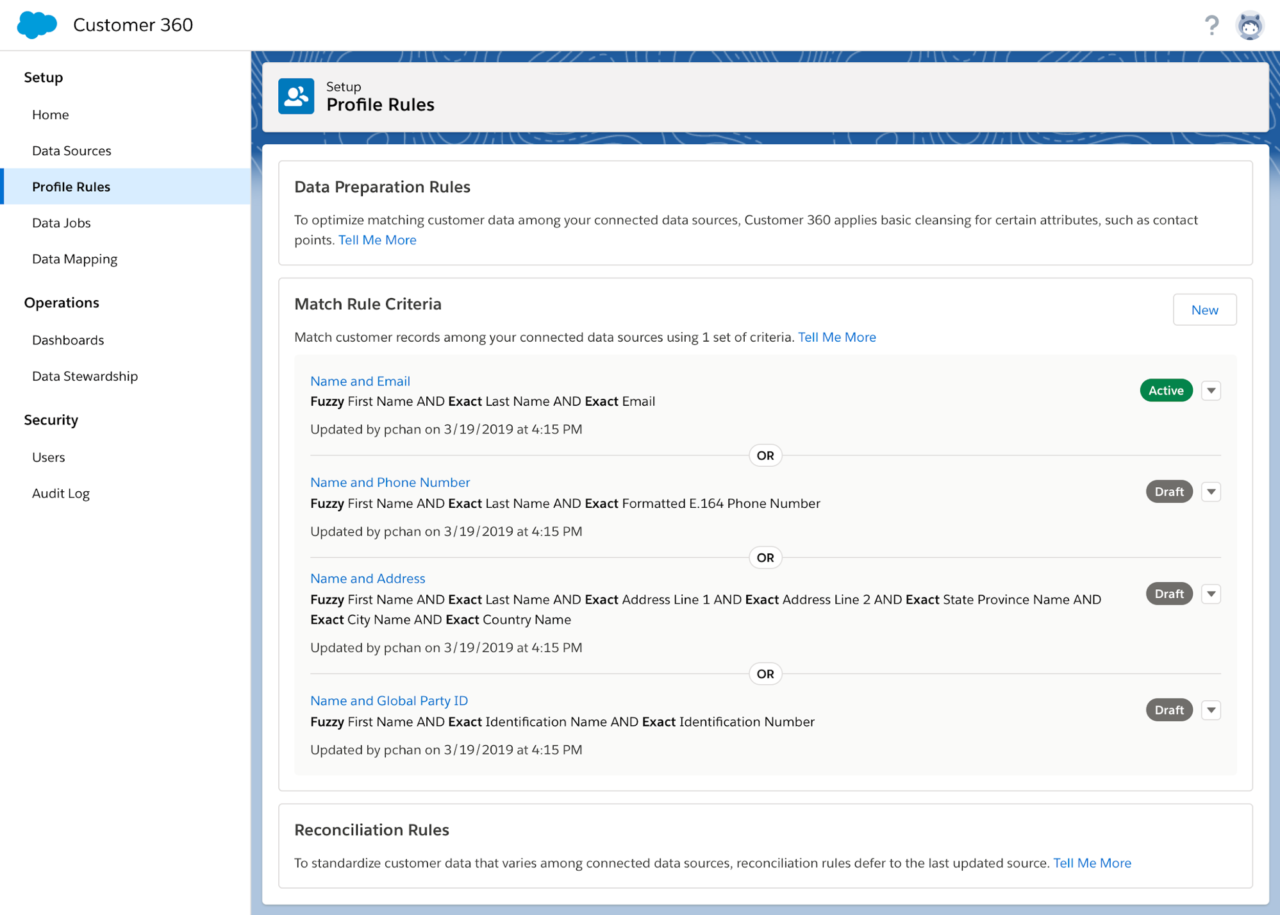Viewport: 1280px width, 915px height.
Task: Open the help question mark icon
Action: pyautogui.click(x=1211, y=25)
